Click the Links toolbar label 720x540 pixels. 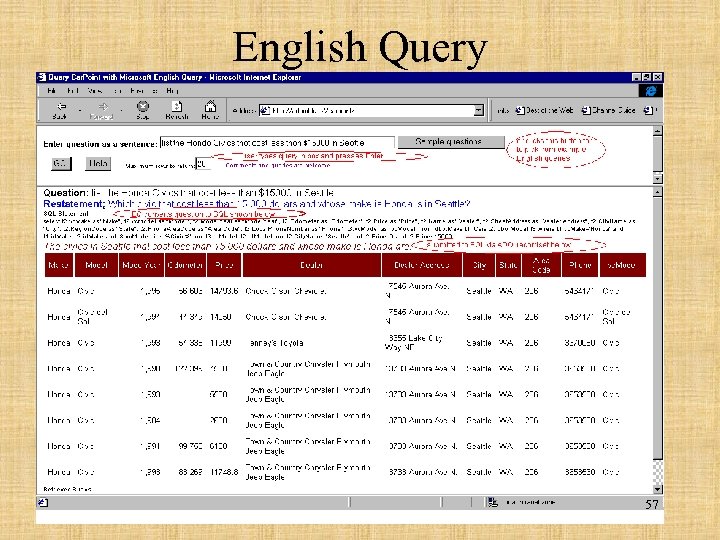503,110
